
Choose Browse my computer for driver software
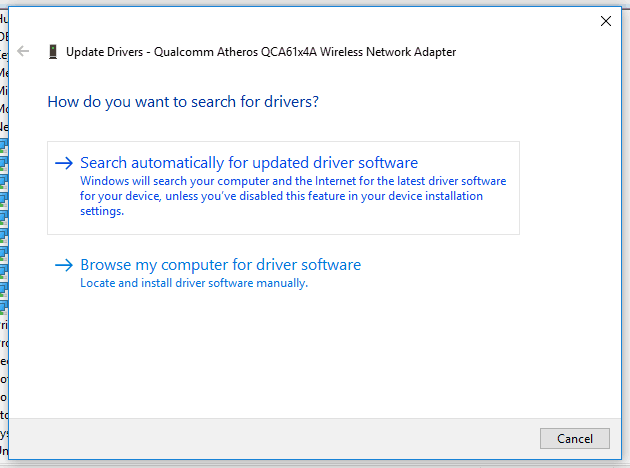coord(221,265)
